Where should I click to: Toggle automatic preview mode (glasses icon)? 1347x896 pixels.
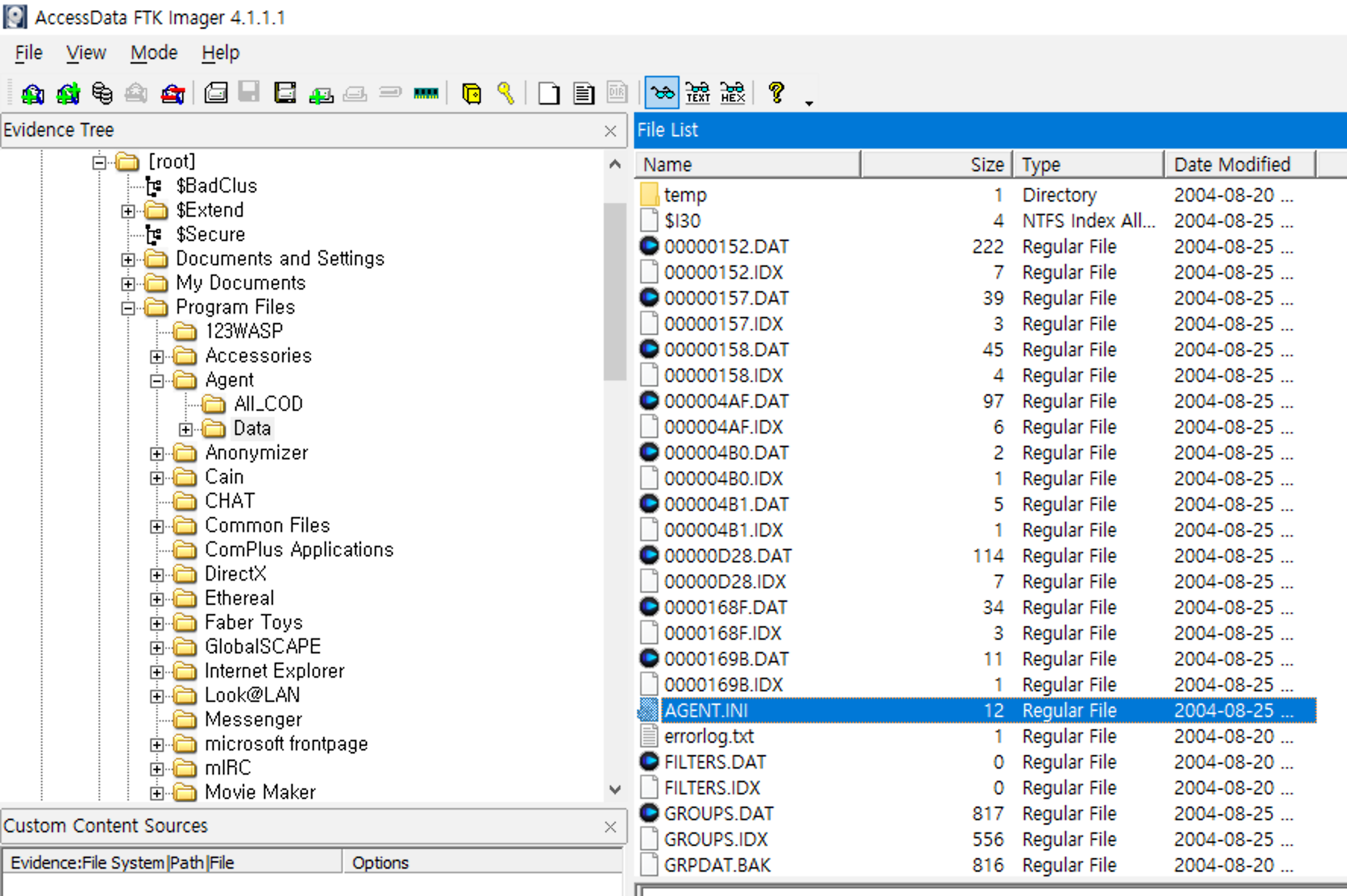tap(662, 93)
